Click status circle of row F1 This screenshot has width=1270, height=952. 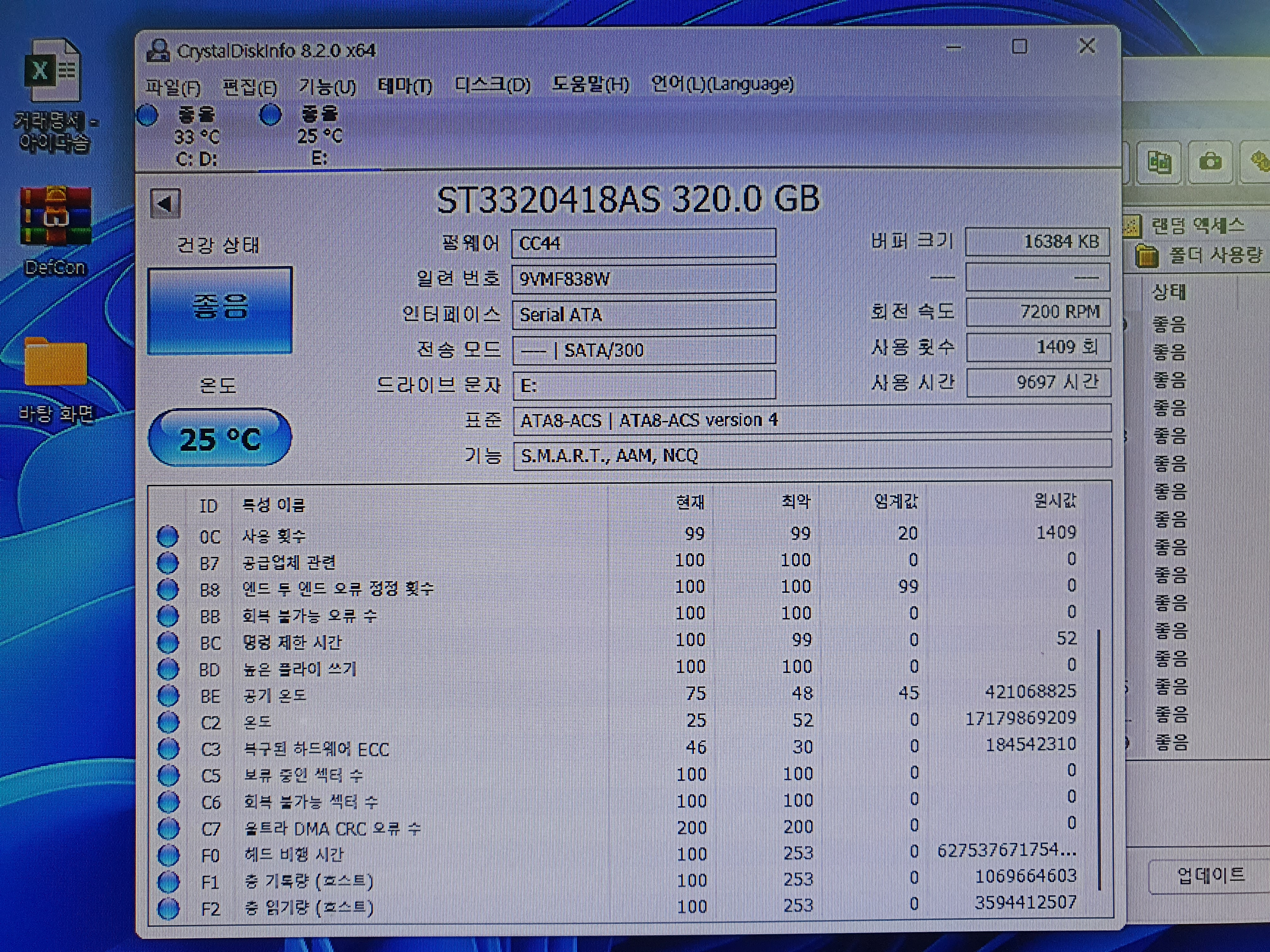[169, 882]
